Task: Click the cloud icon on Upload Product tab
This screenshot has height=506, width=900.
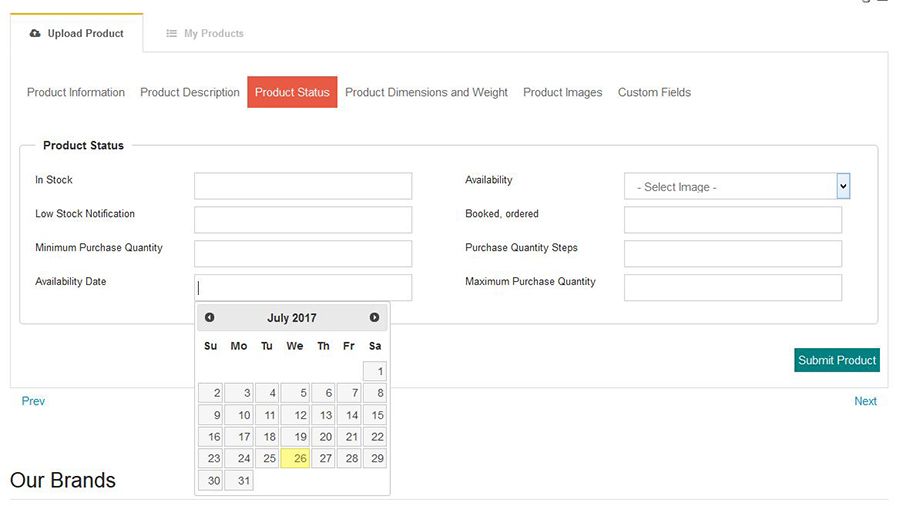Action: 36,33
